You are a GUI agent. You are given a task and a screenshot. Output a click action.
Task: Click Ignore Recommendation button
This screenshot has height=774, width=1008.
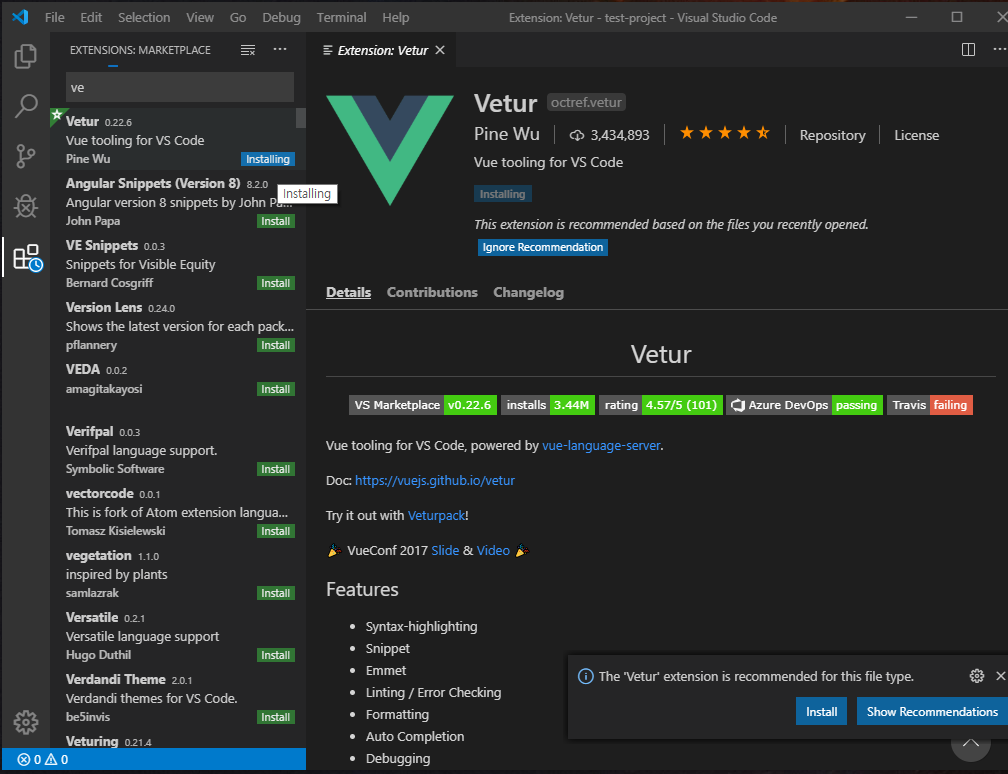tap(543, 248)
